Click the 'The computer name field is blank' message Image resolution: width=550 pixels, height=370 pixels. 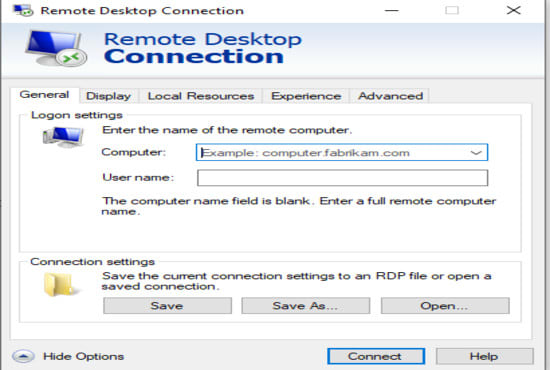tap(299, 206)
